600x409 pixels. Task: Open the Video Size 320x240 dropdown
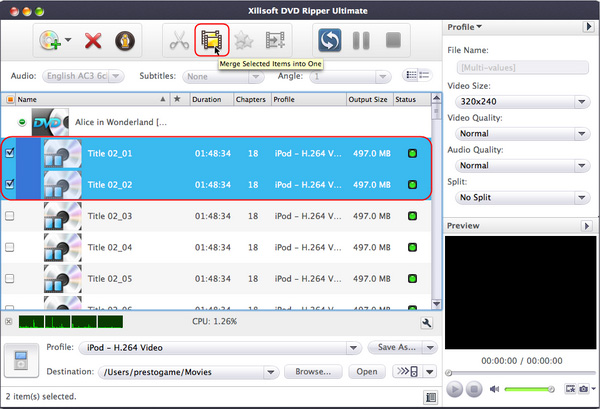click(522, 102)
